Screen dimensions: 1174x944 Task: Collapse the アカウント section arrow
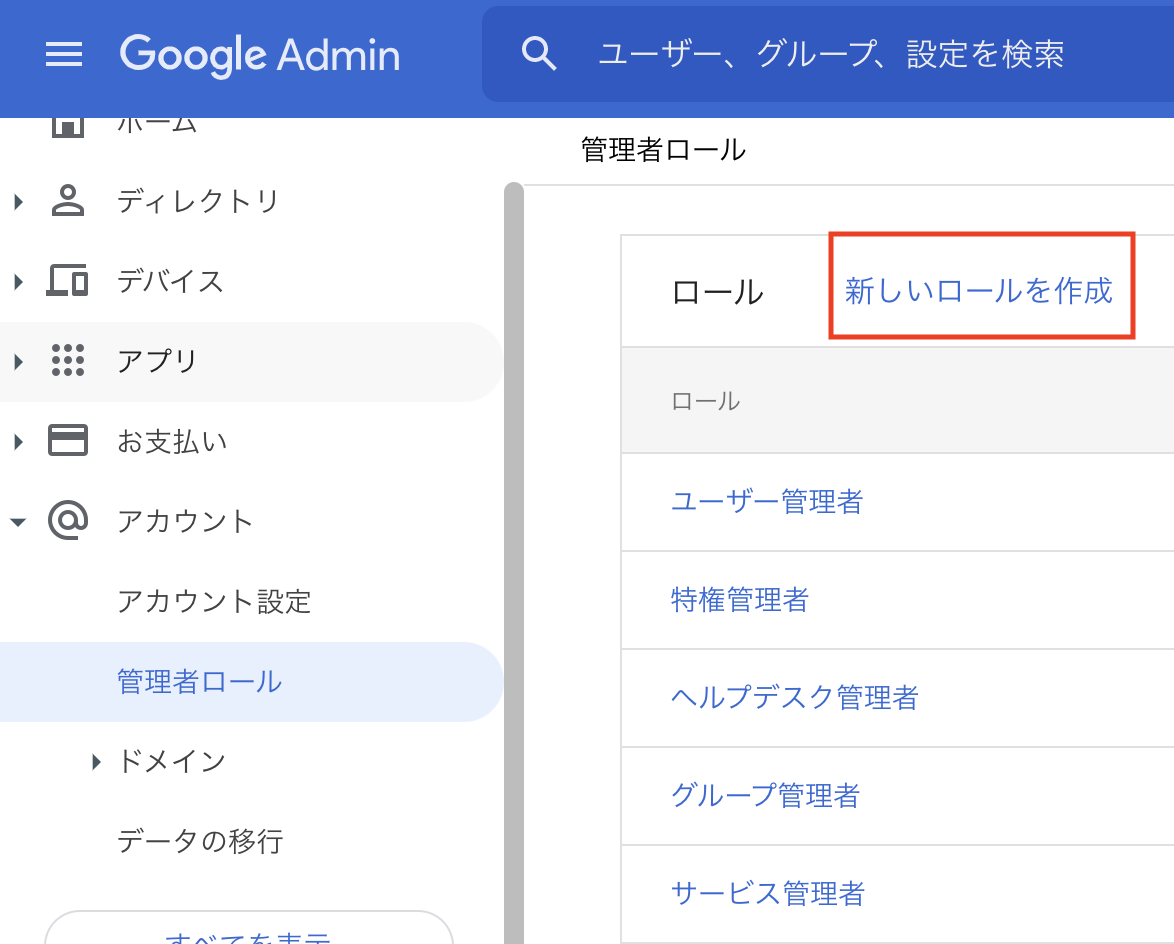pyautogui.click(x=18, y=522)
